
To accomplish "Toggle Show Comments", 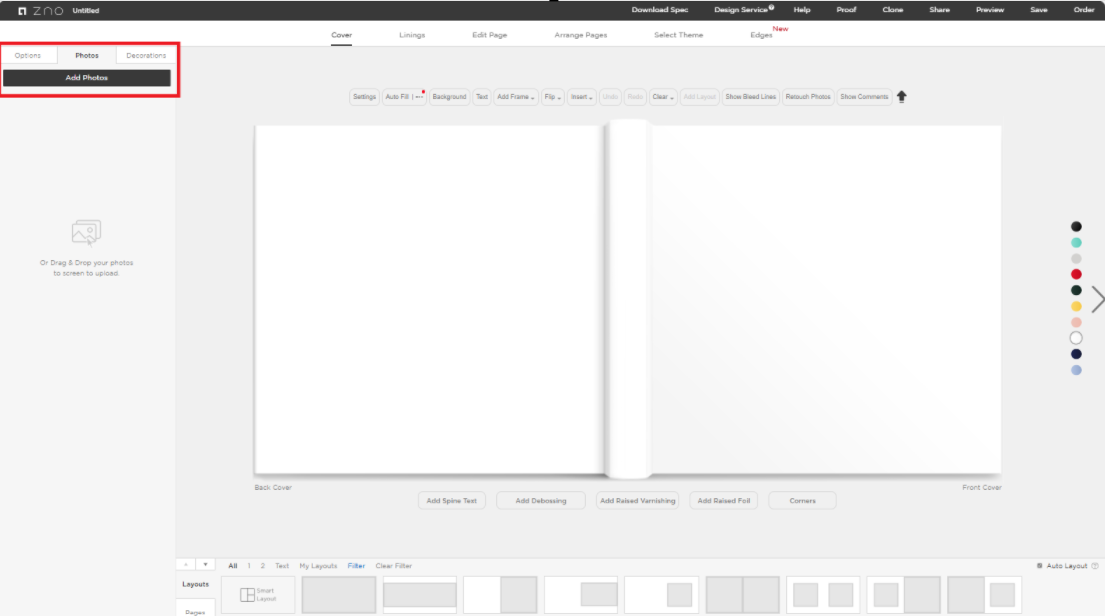I will click(864, 97).
